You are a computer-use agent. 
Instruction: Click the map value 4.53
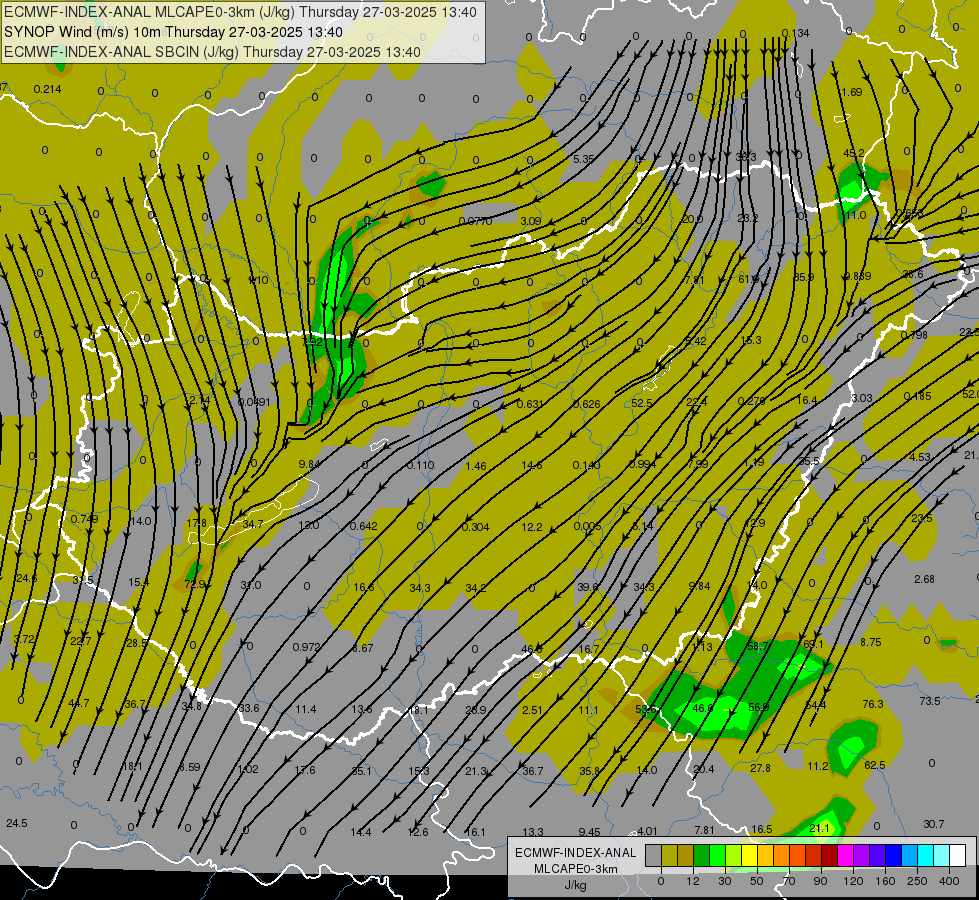920,457
